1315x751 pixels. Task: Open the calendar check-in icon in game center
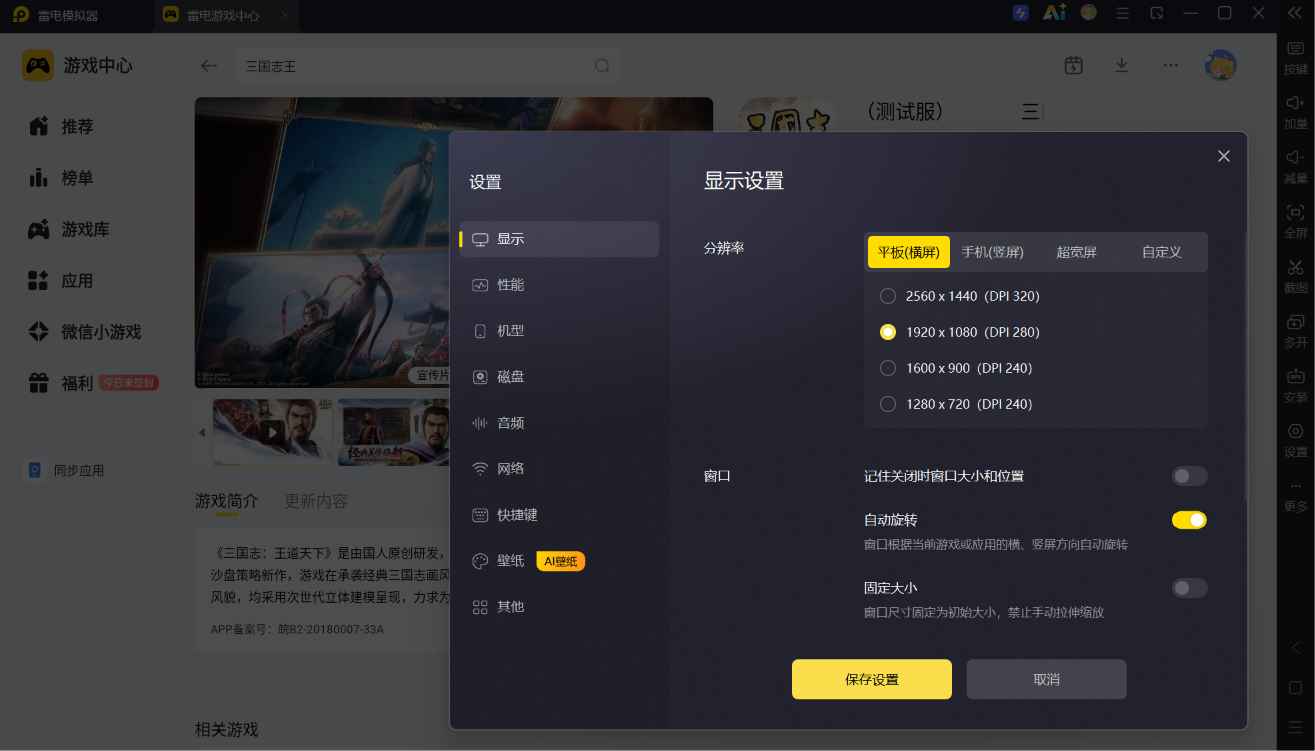[1073, 66]
